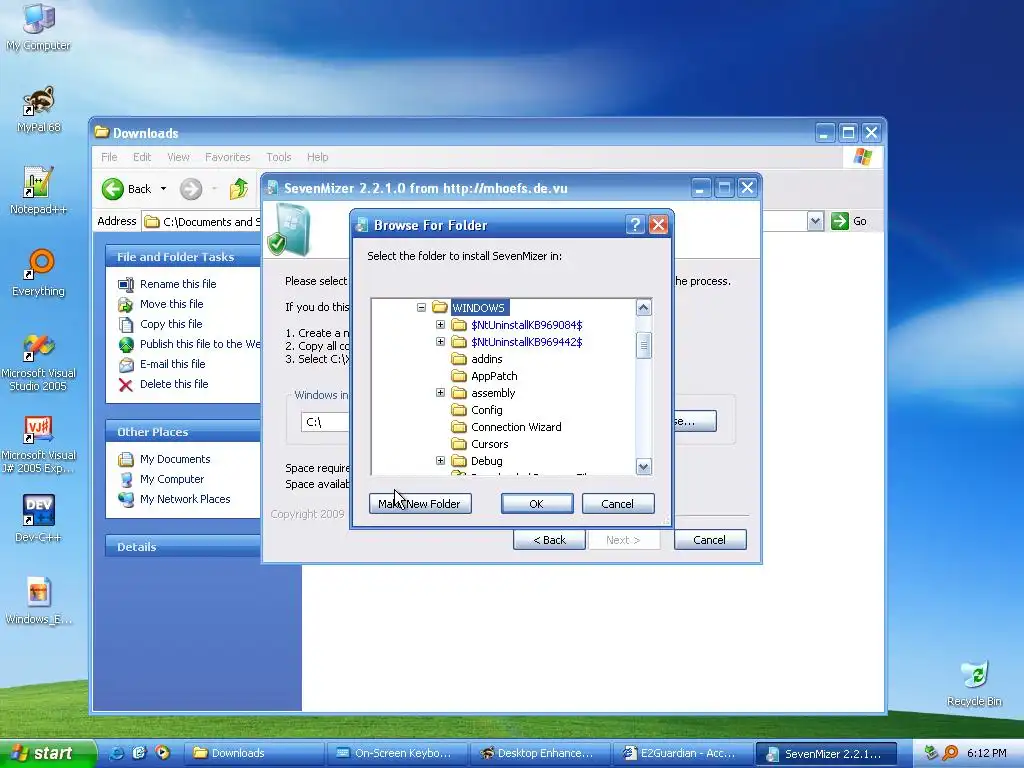This screenshot has height=768, width=1024.
Task: Click Rename this file task
Action: coord(167,284)
